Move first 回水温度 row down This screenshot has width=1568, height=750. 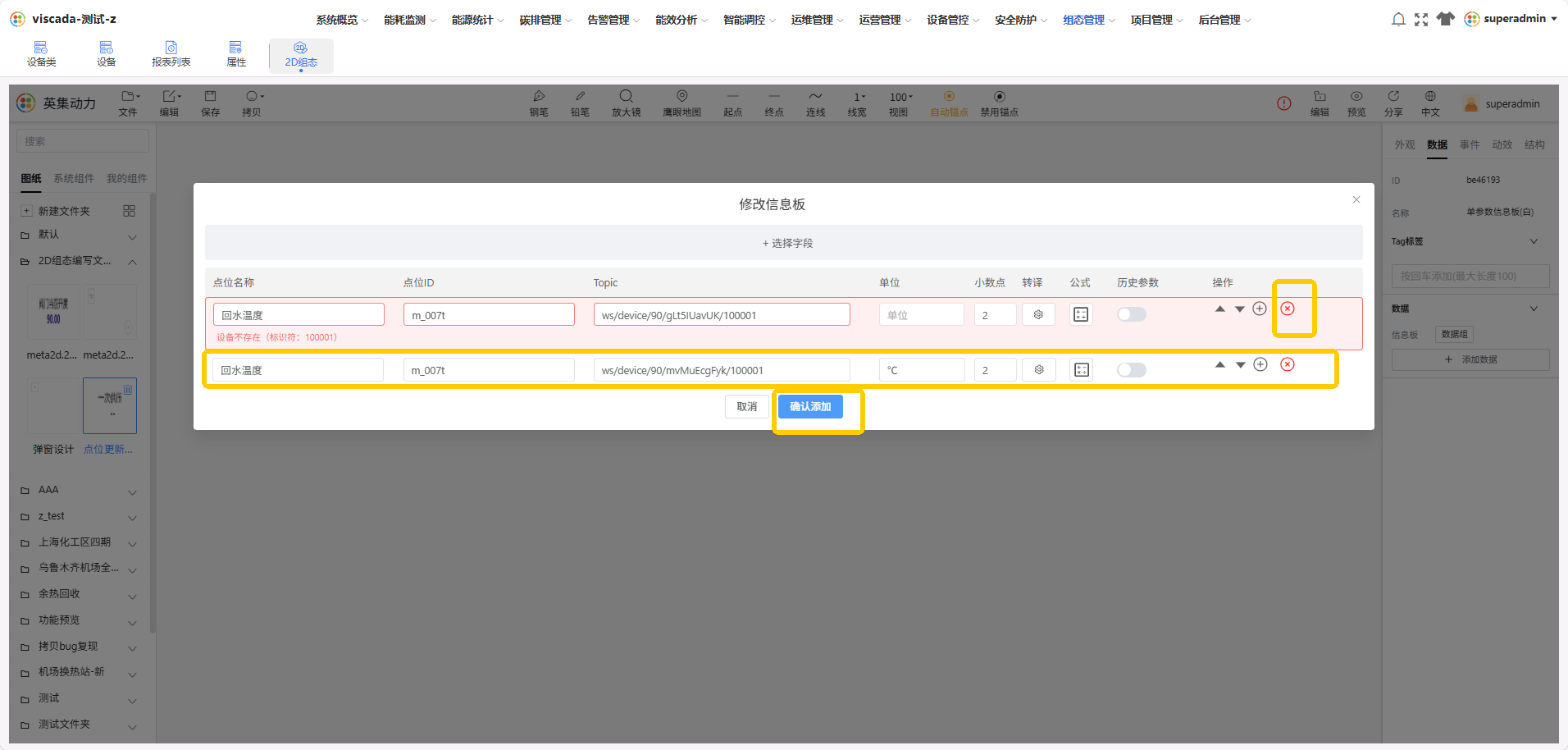tap(1240, 309)
